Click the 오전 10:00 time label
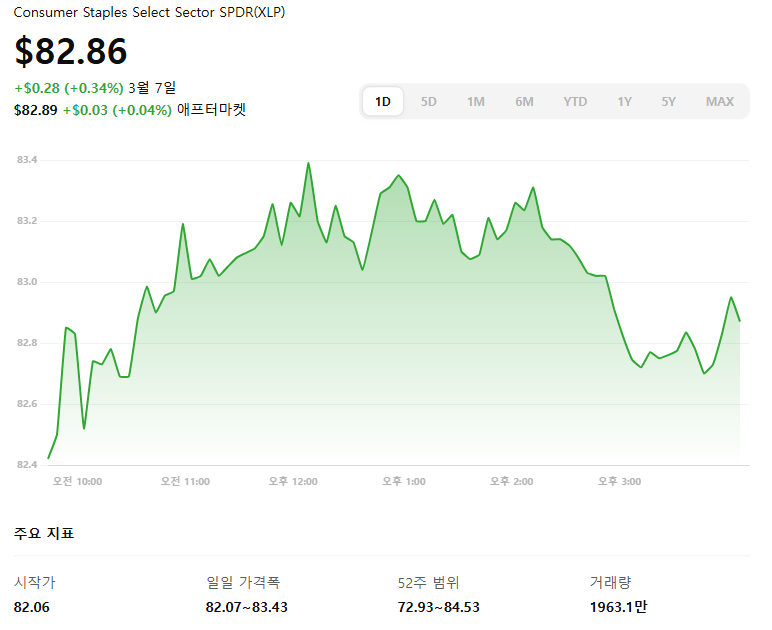772x630 pixels. pyautogui.click(x=77, y=481)
